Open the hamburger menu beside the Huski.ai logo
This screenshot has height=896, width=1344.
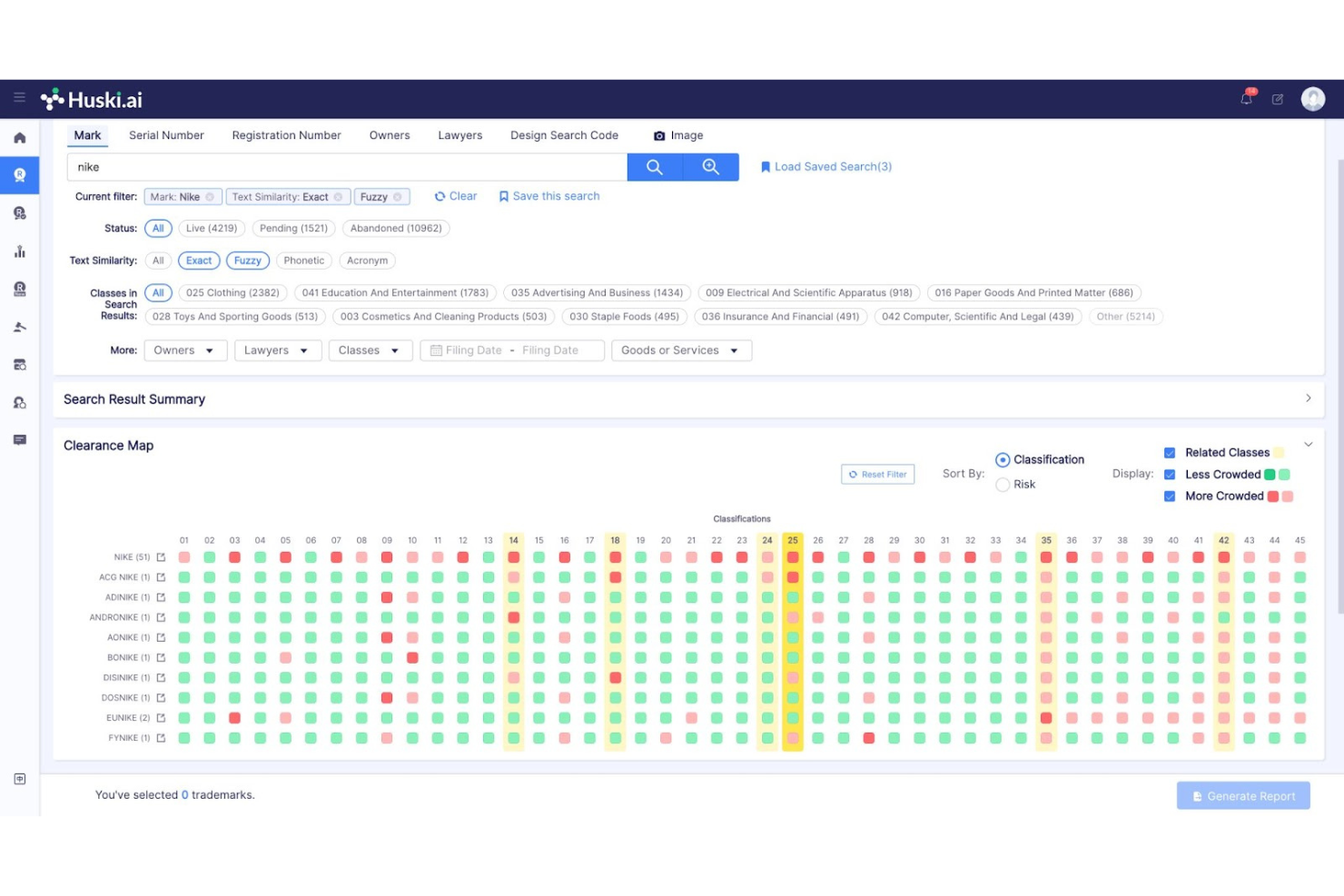[x=19, y=97]
